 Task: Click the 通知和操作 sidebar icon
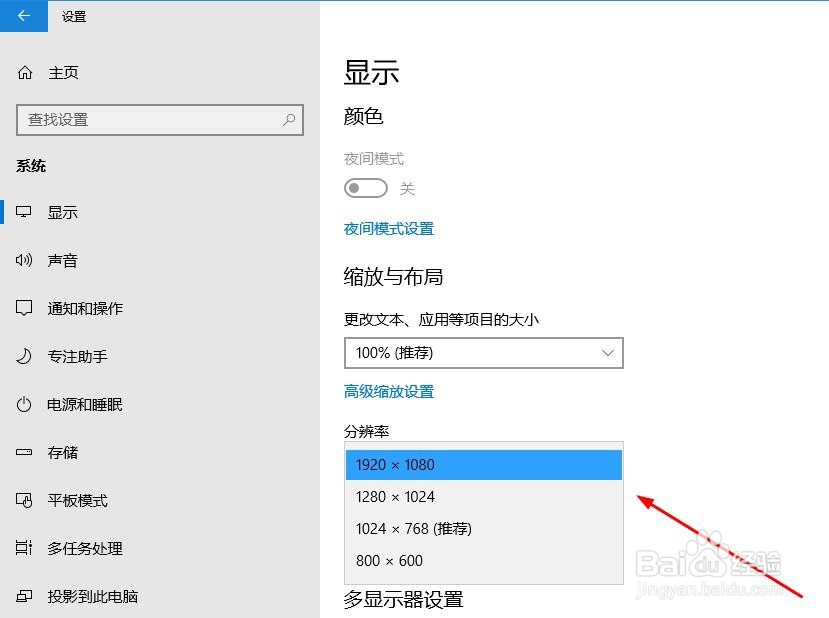tap(24, 308)
